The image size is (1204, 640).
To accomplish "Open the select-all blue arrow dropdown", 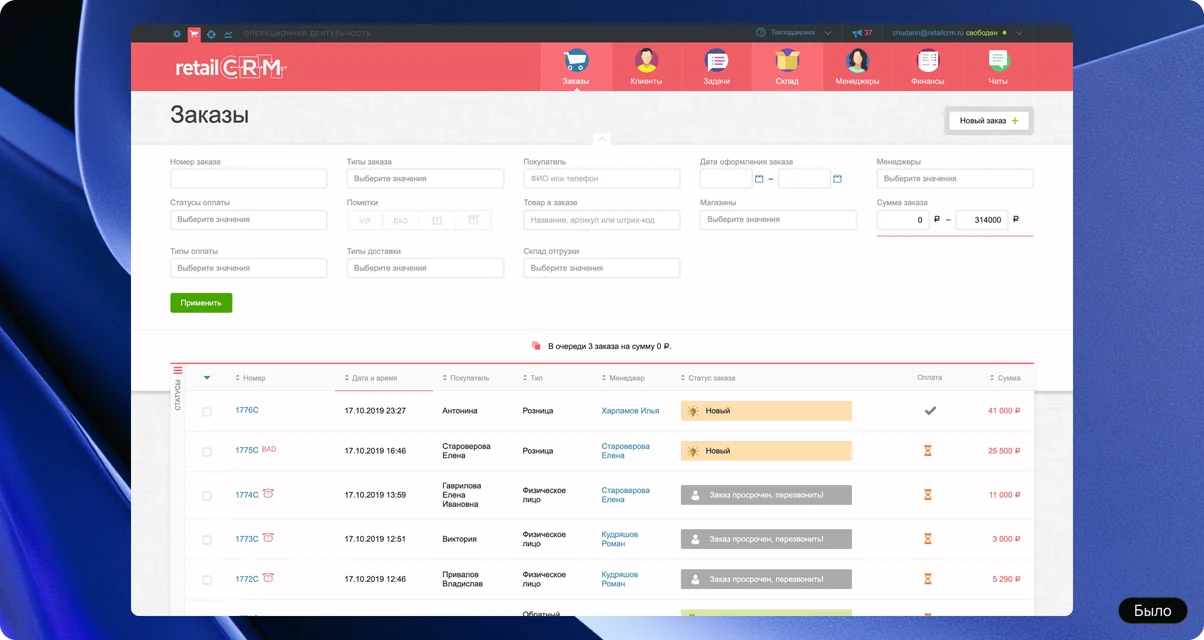I will tap(207, 378).
